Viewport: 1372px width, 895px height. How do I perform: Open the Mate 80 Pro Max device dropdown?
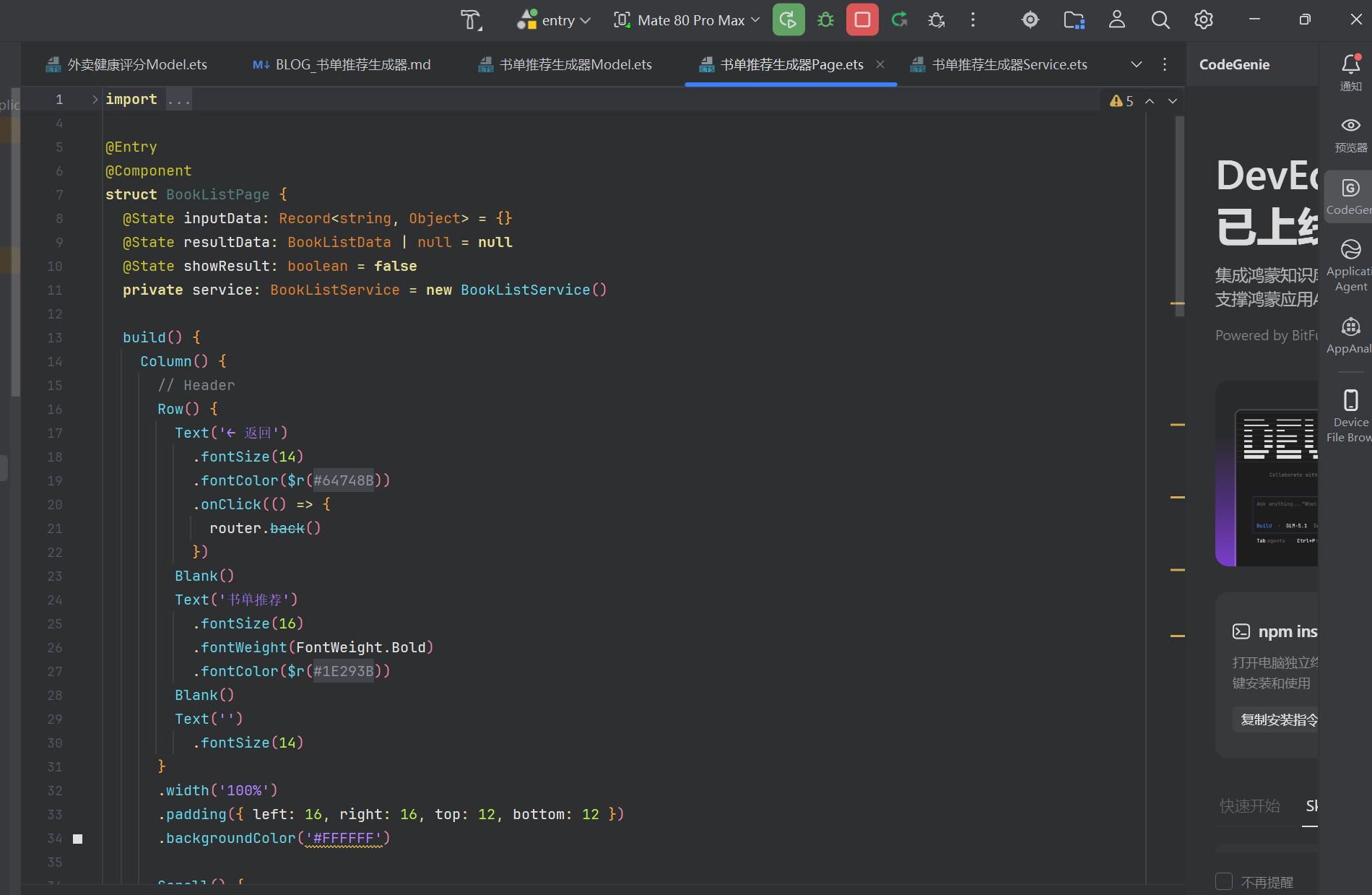coord(687,20)
